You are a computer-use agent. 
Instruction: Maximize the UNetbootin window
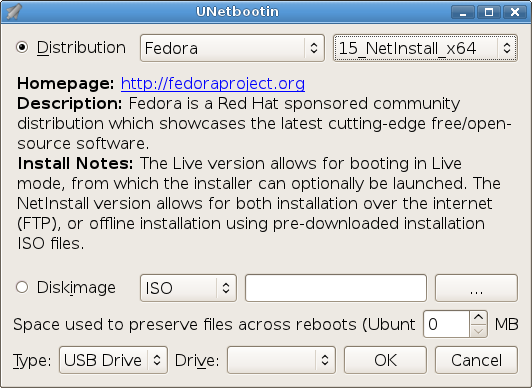tap(489, 12)
